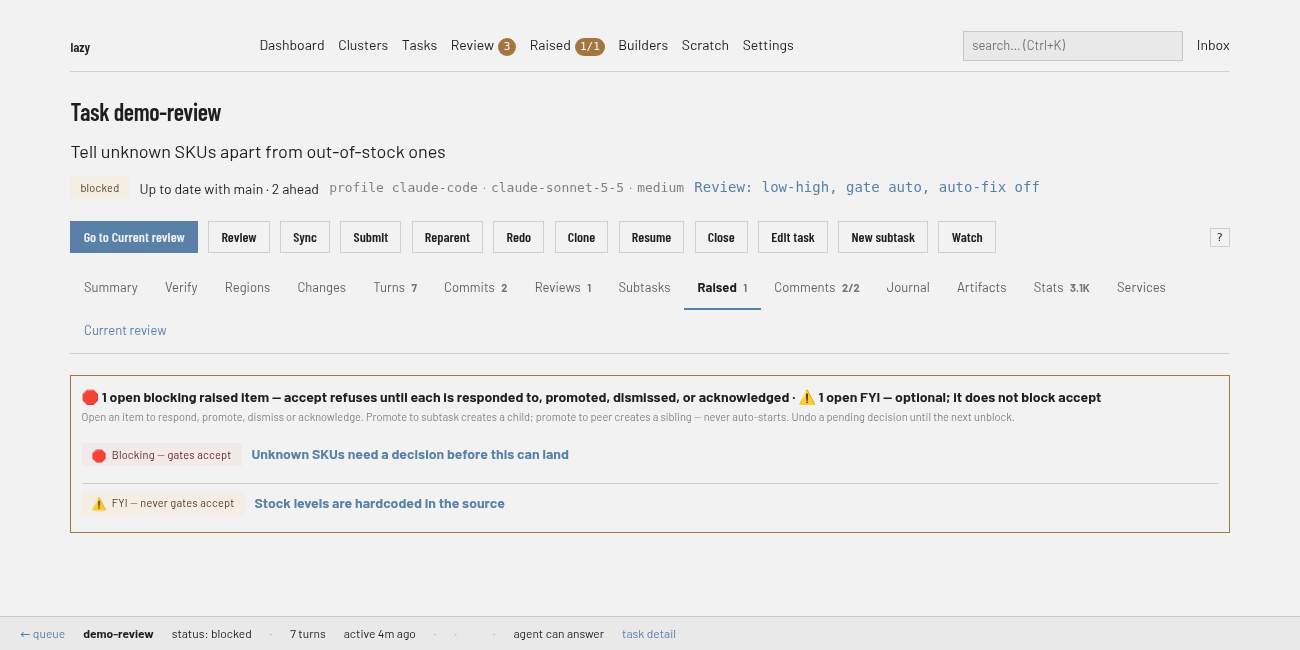Image resolution: width=1300 pixels, height=650 pixels.
Task: Click active 4m ago in footer
Action: point(380,634)
